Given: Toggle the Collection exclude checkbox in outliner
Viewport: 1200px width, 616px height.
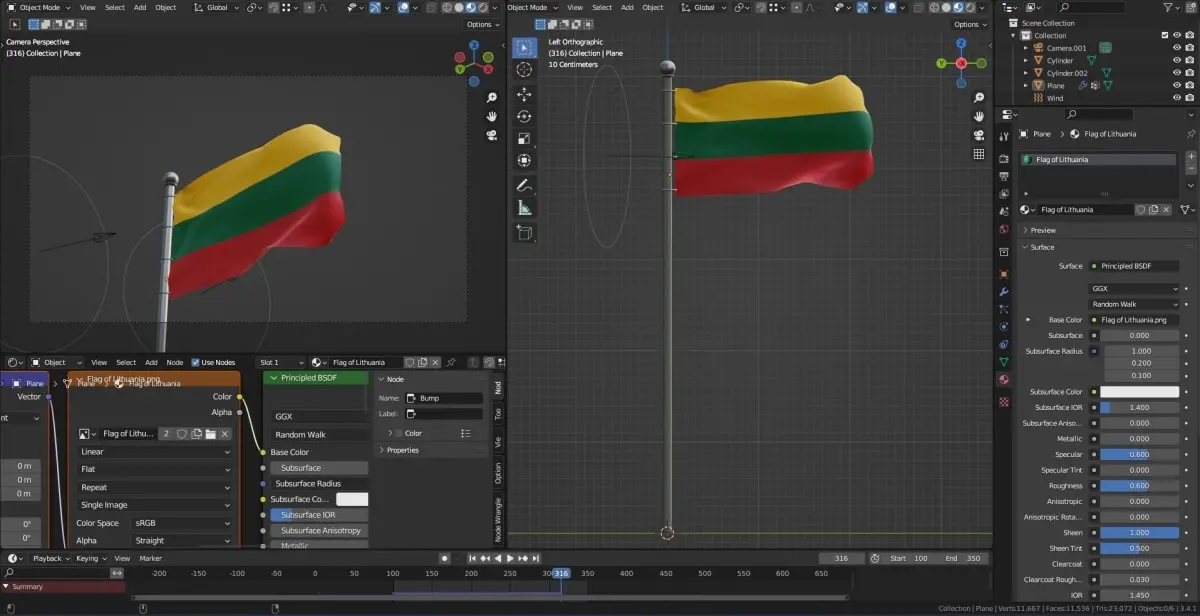Looking at the screenshot, I should [x=1164, y=36].
